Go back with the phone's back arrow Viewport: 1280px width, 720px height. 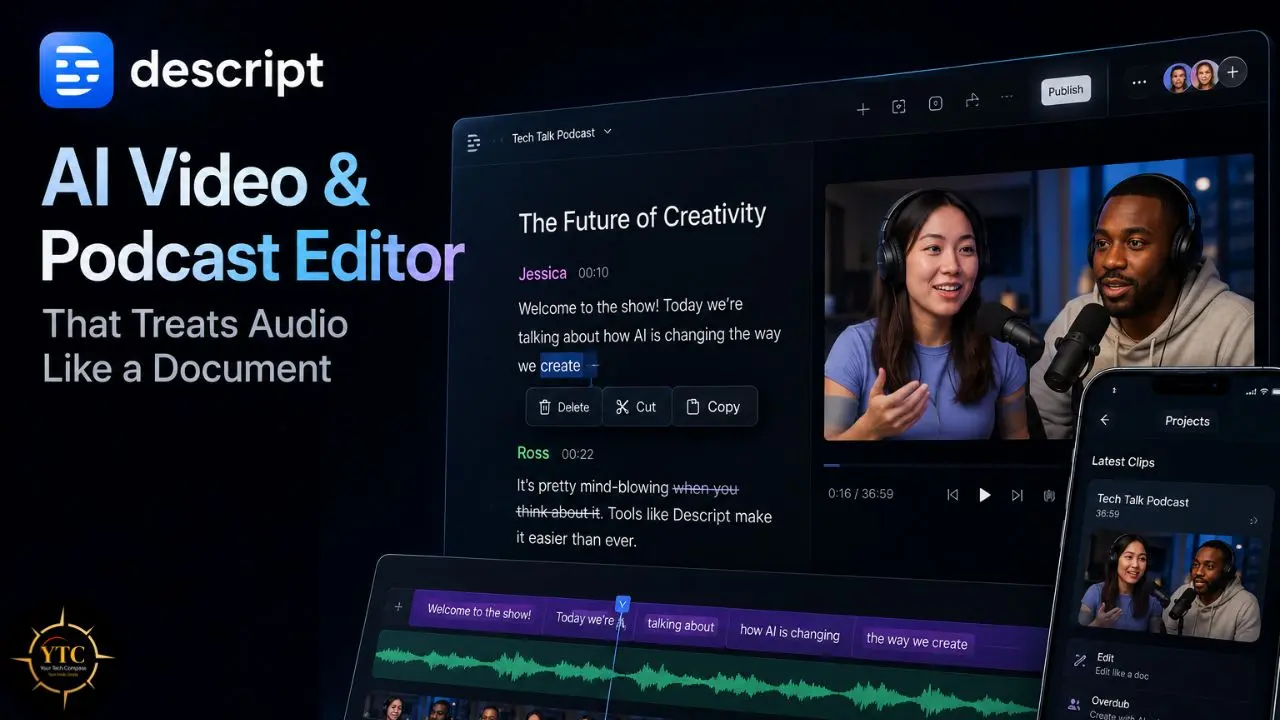[x=1104, y=420]
